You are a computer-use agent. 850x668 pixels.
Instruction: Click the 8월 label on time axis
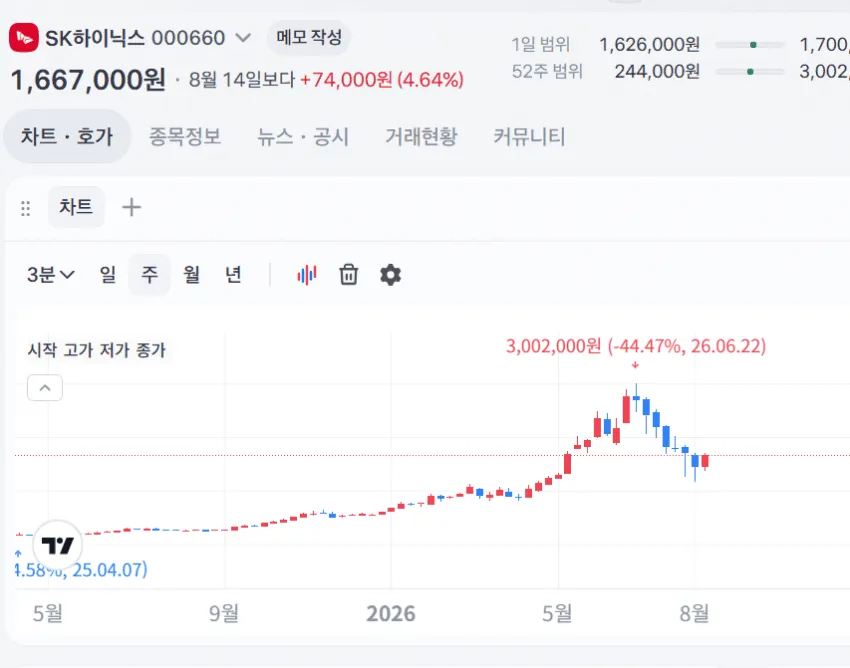coord(694,614)
